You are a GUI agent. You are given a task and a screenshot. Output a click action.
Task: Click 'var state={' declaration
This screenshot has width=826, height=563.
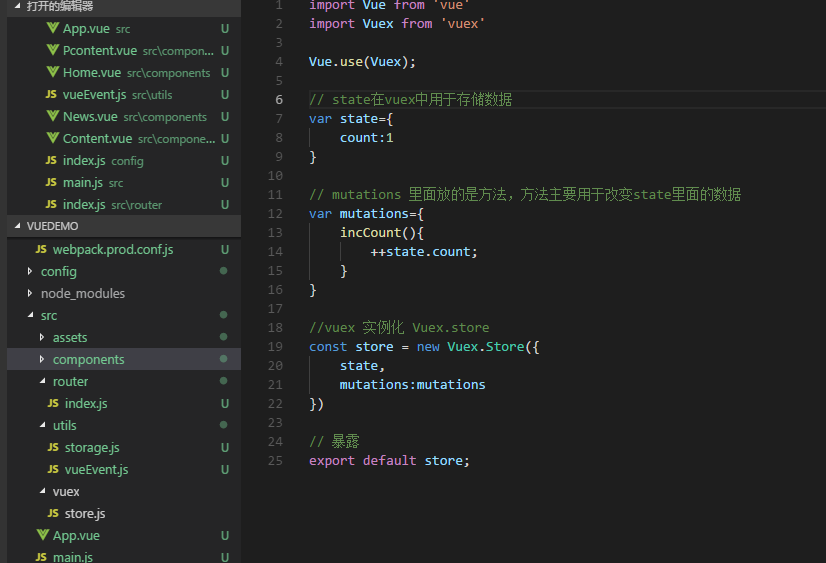[351, 118]
